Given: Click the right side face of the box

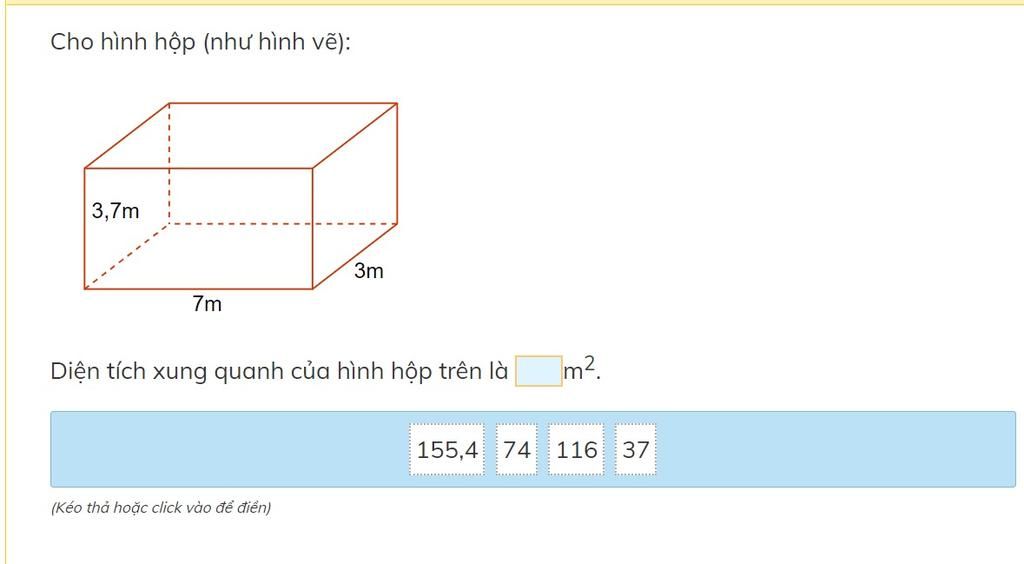Looking at the screenshot, I should pos(355,196).
